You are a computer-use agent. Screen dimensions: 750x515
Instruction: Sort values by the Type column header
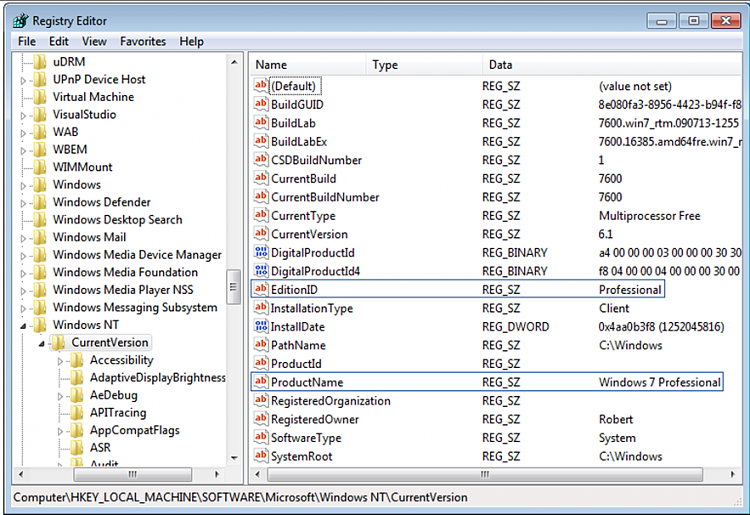pos(424,65)
